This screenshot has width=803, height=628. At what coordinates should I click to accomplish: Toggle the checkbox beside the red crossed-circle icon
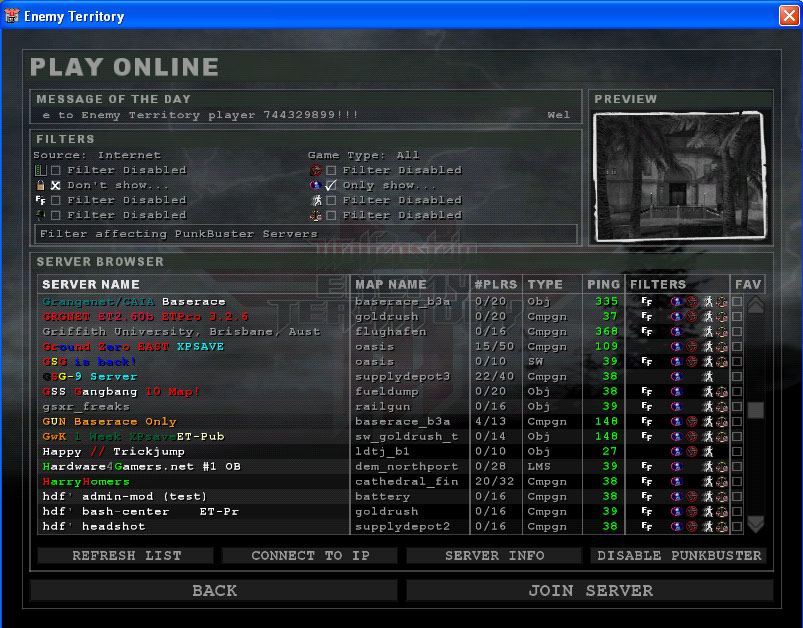tap(331, 170)
